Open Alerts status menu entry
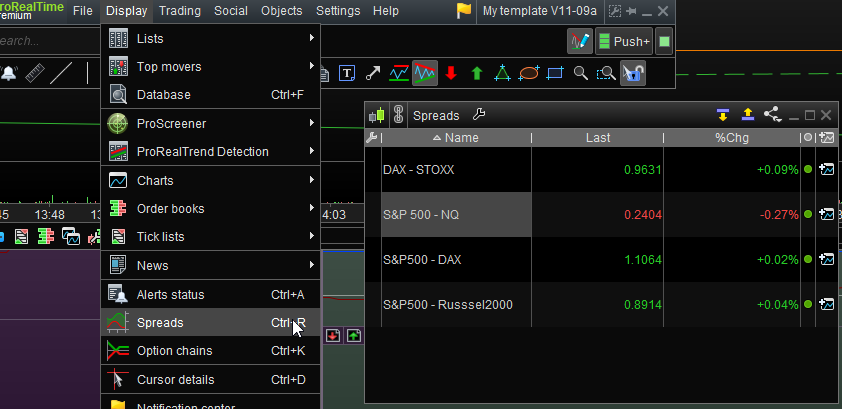This screenshot has height=409, width=842. click(210, 294)
